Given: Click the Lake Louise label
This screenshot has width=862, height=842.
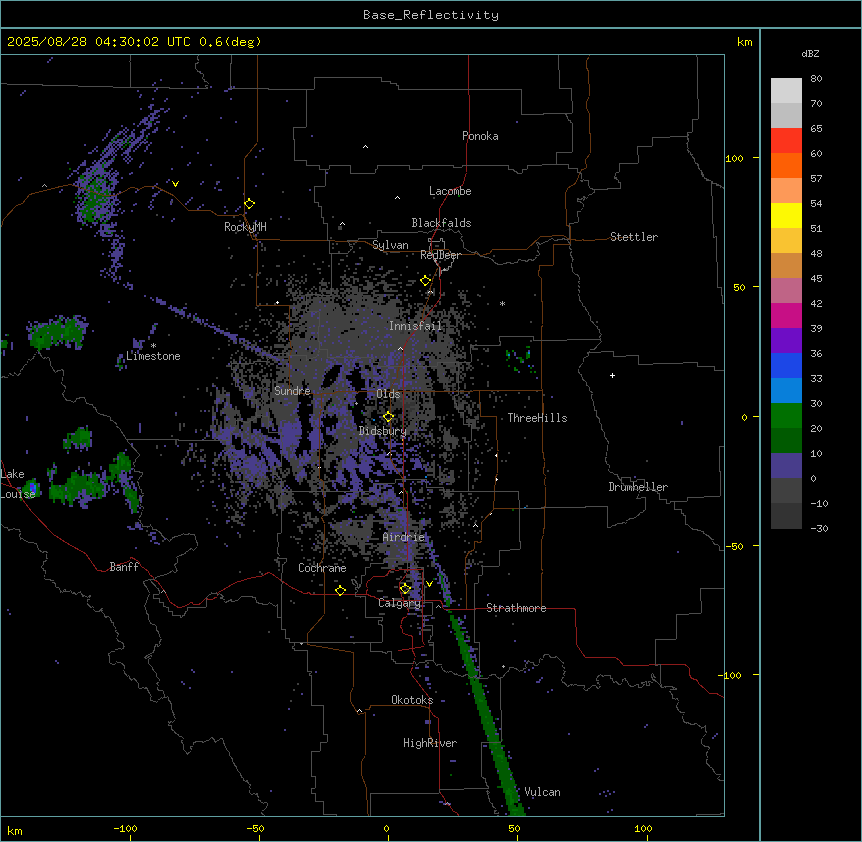Looking at the screenshot, I should (18, 484).
